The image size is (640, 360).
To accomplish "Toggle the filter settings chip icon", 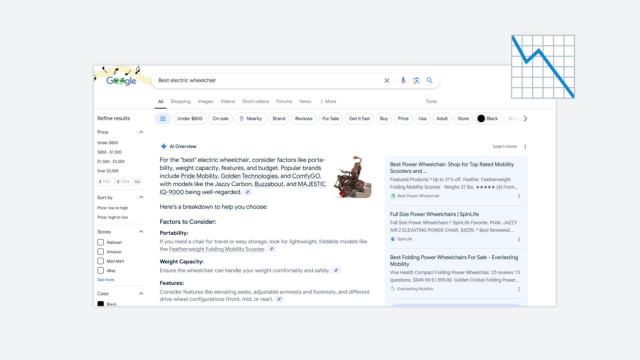I will [x=162, y=118].
